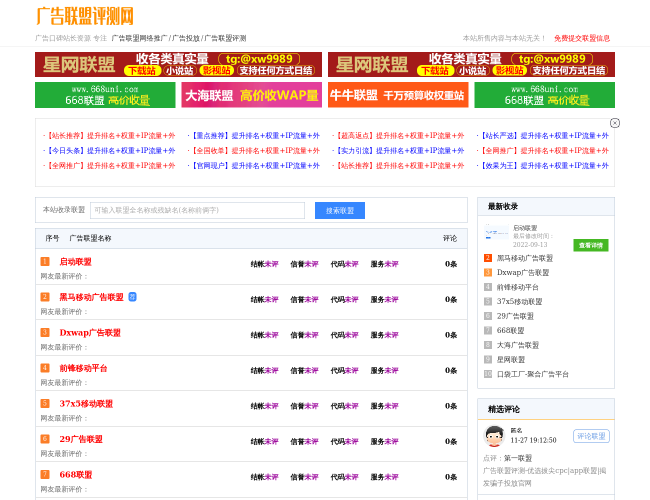Screen dimensions: 650x500
Task: Focus the alliance name search field
Action: pos(197,210)
